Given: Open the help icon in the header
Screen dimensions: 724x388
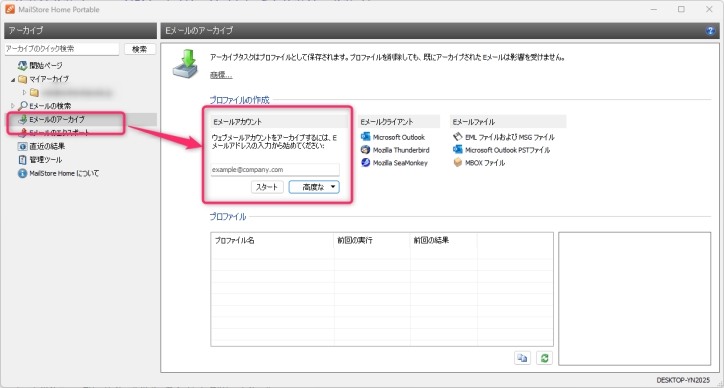Looking at the screenshot, I should 710,31.
